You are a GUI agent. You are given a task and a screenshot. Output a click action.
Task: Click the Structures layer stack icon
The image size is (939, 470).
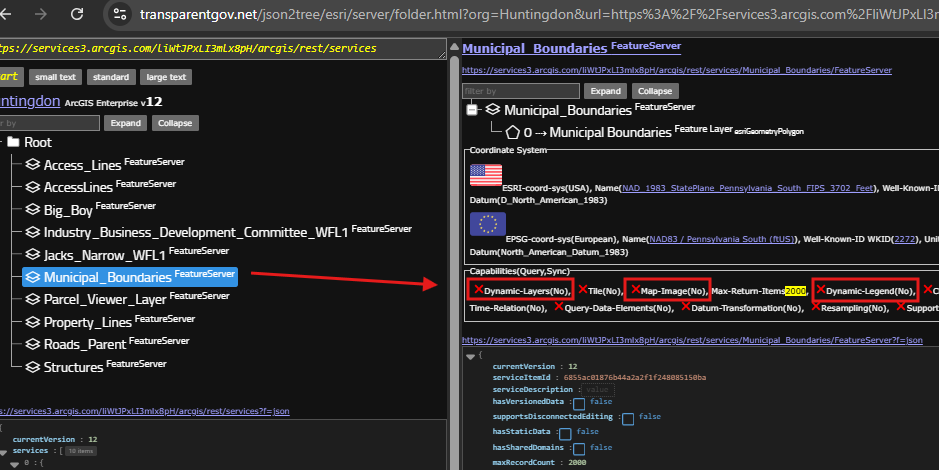(33, 366)
